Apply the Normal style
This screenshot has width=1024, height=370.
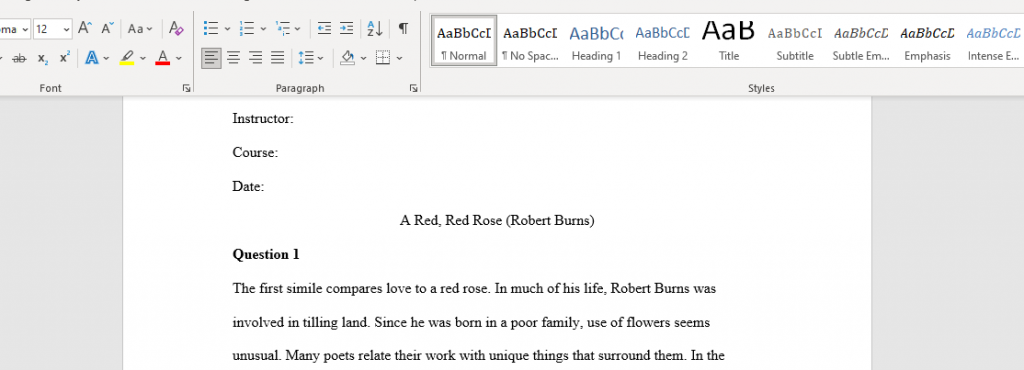[464, 40]
